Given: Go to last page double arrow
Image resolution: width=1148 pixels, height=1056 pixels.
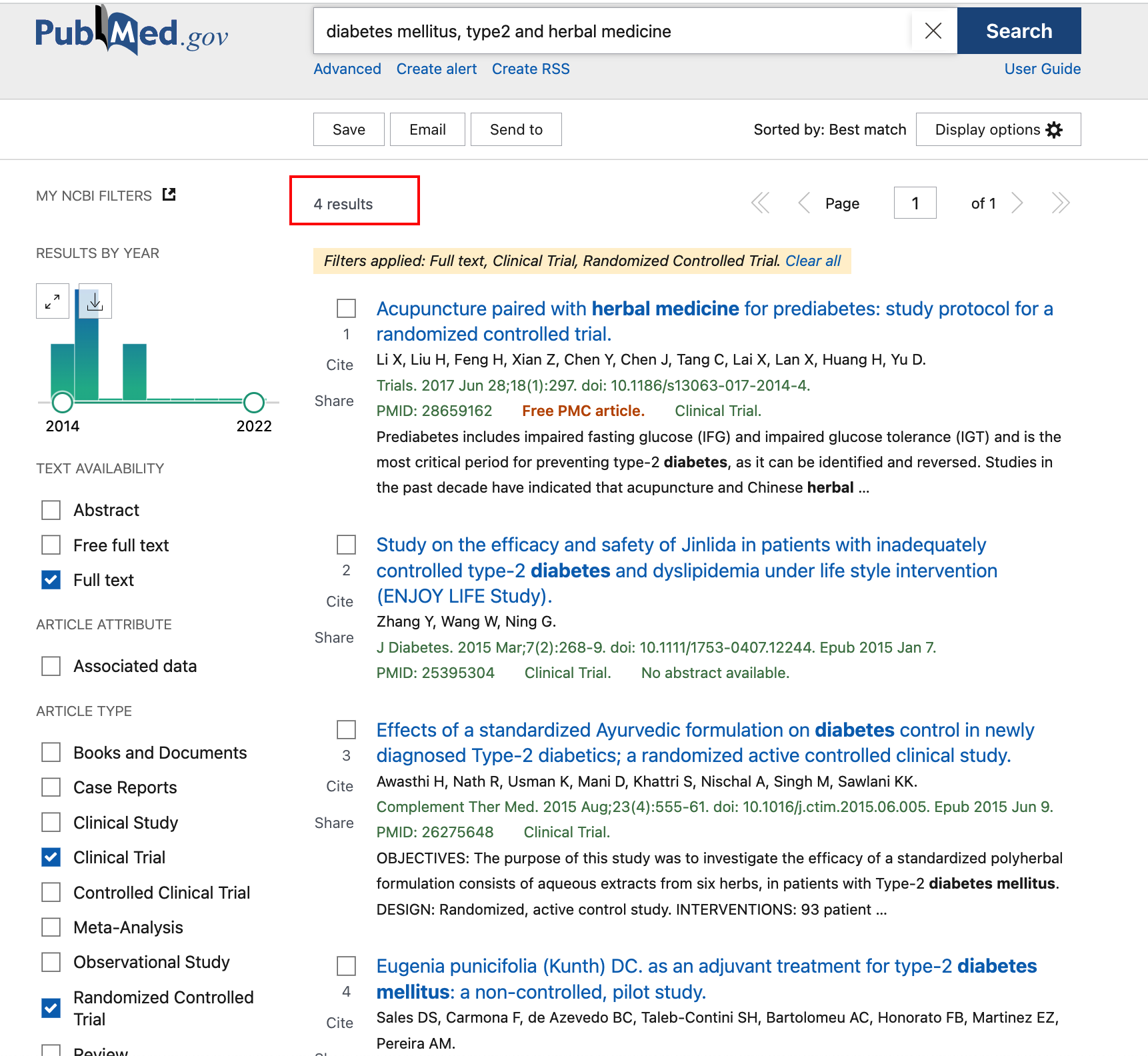Looking at the screenshot, I should [x=1061, y=203].
